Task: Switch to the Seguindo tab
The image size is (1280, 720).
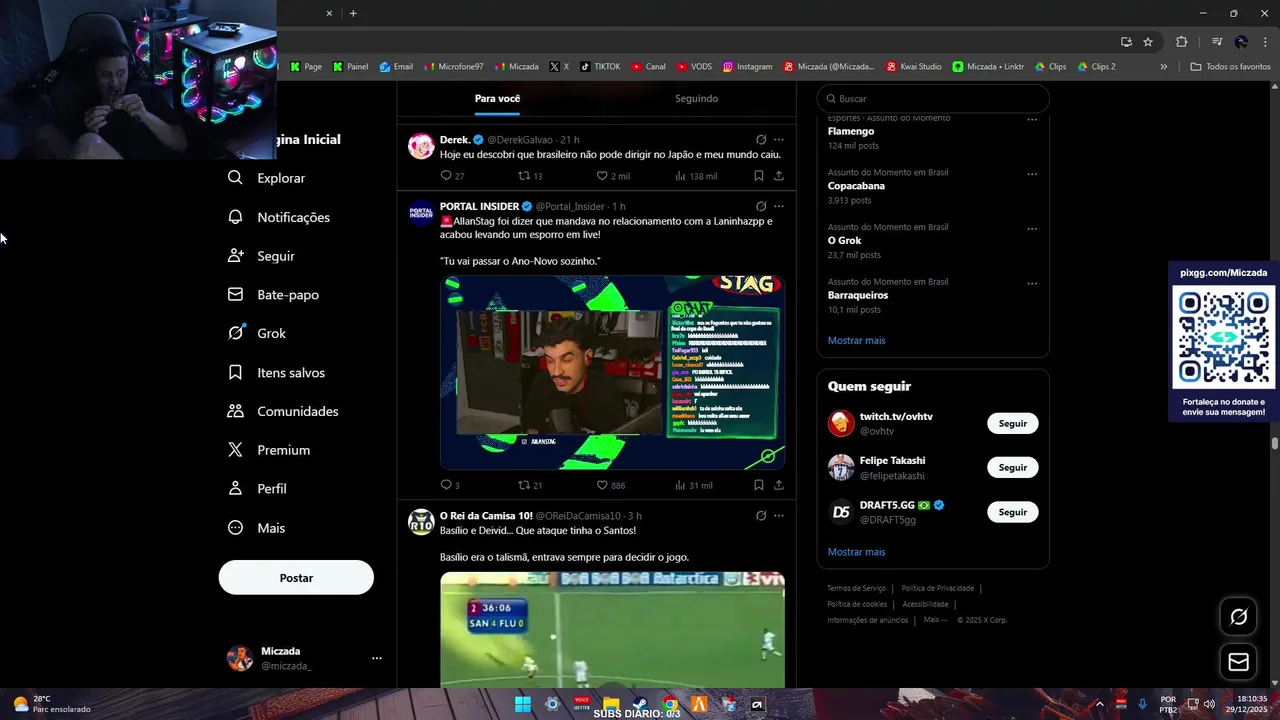Action: click(x=696, y=99)
